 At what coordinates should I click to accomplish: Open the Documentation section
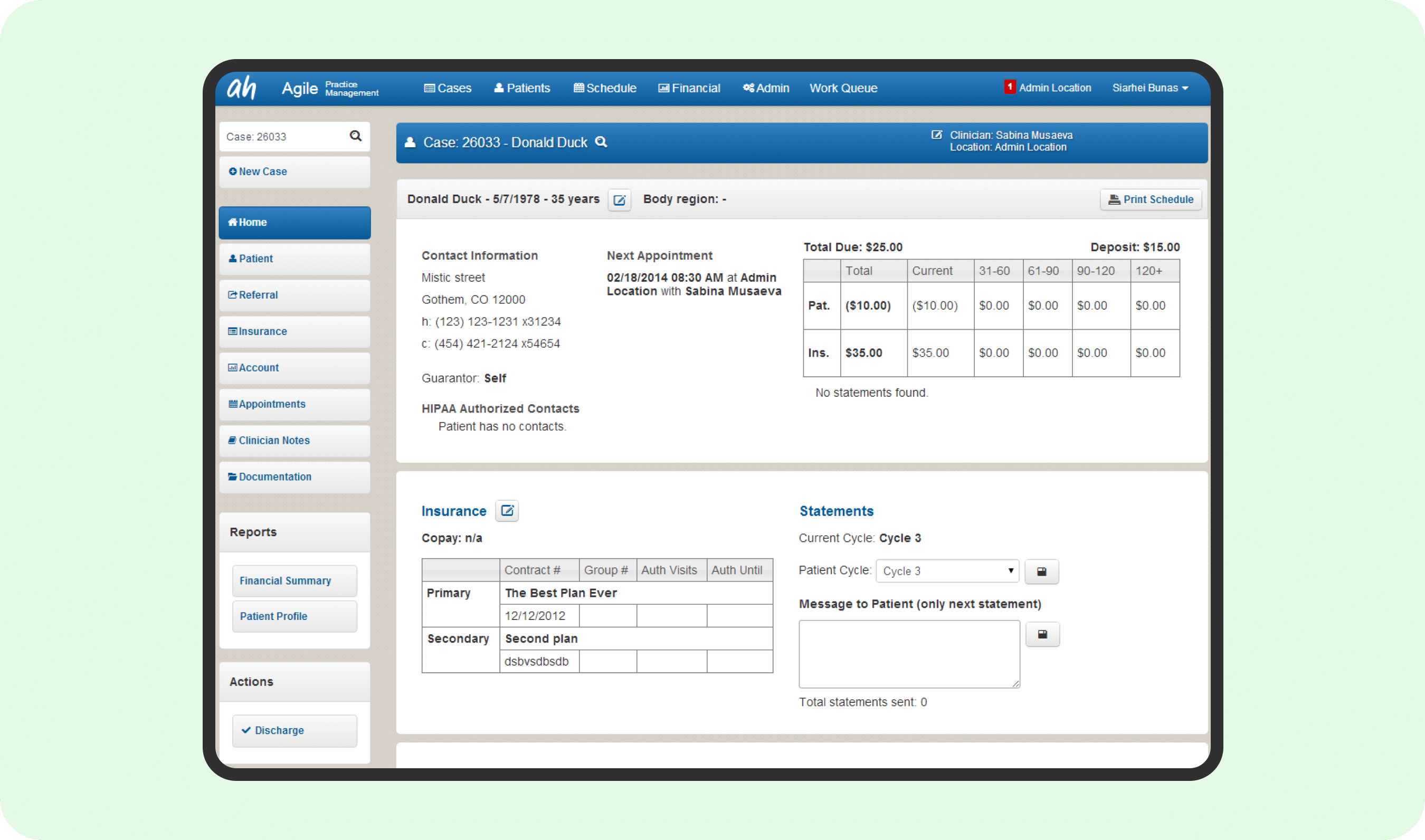pyautogui.click(x=294, y=476)
